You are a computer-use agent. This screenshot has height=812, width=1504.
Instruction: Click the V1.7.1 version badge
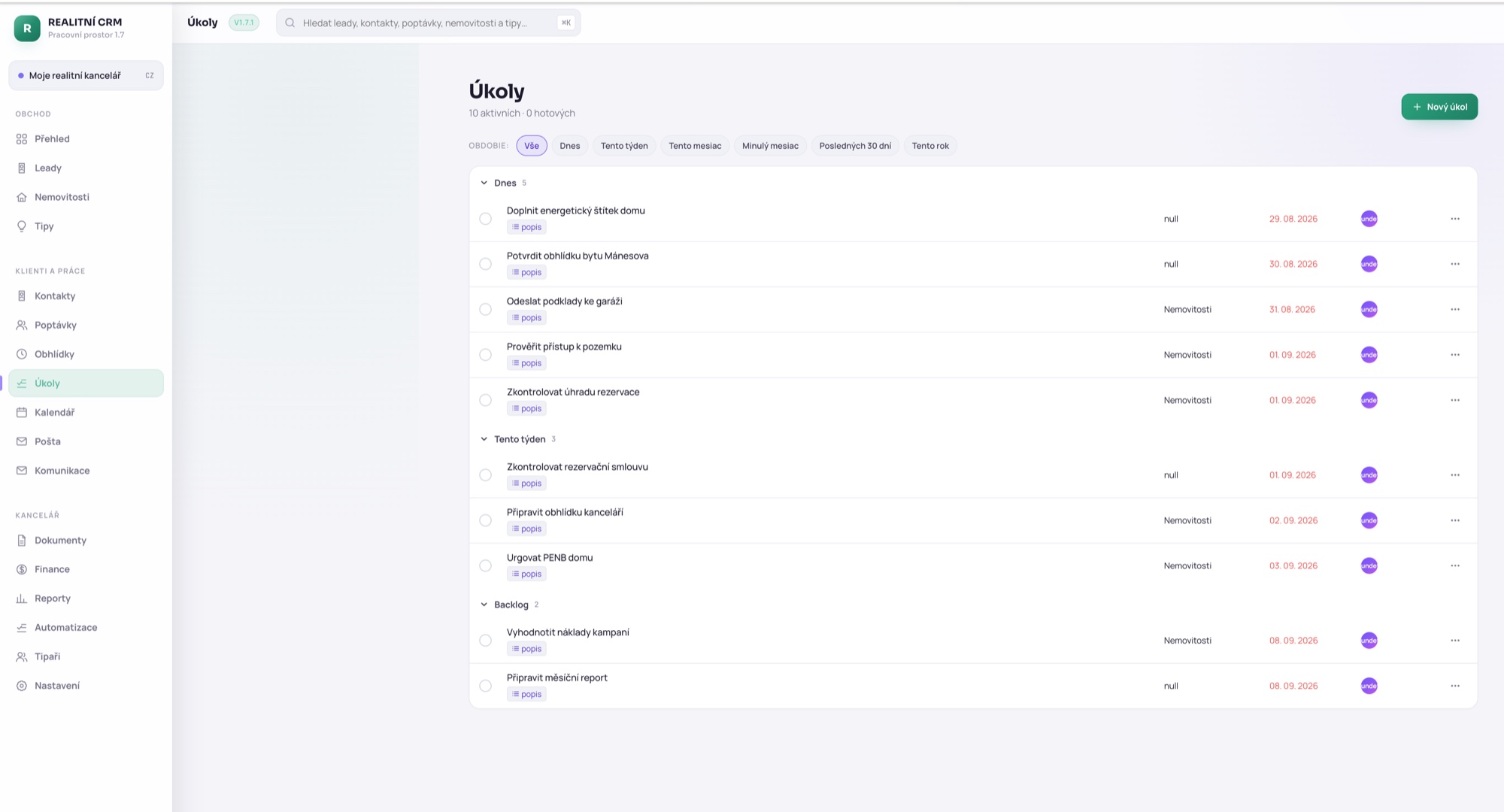pyautogui.click(x=244, y=23)
